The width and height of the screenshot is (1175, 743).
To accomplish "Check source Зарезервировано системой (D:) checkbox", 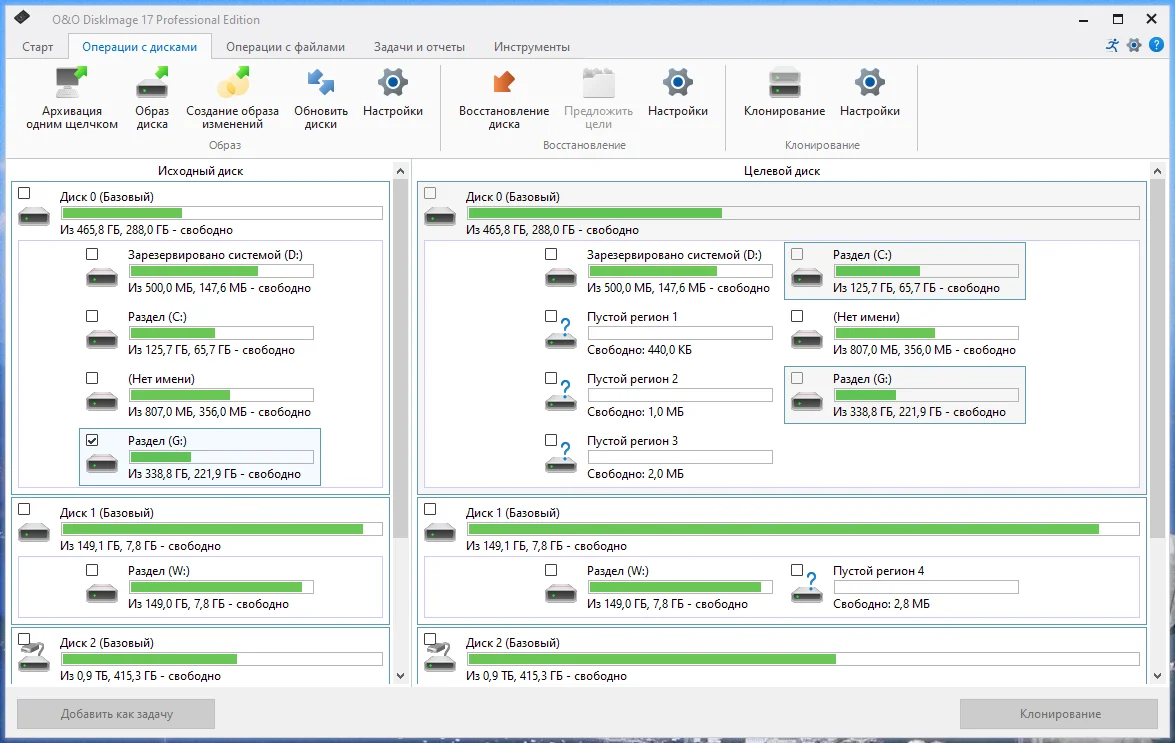I will click(x=92, y=254).
